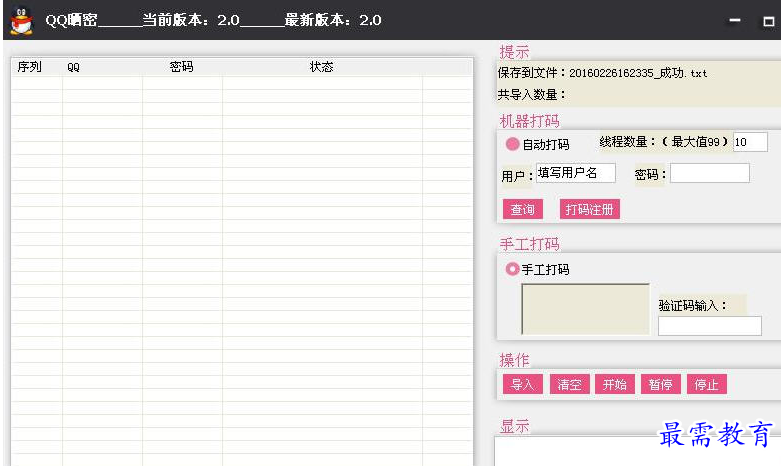Click the 导入 button

click(x=522, y=384)
